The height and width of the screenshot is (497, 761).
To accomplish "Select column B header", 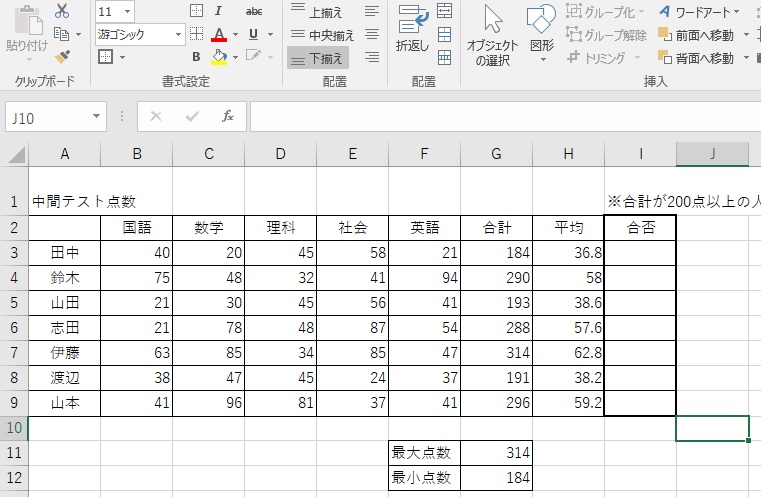I will click(x=137, y=154).
